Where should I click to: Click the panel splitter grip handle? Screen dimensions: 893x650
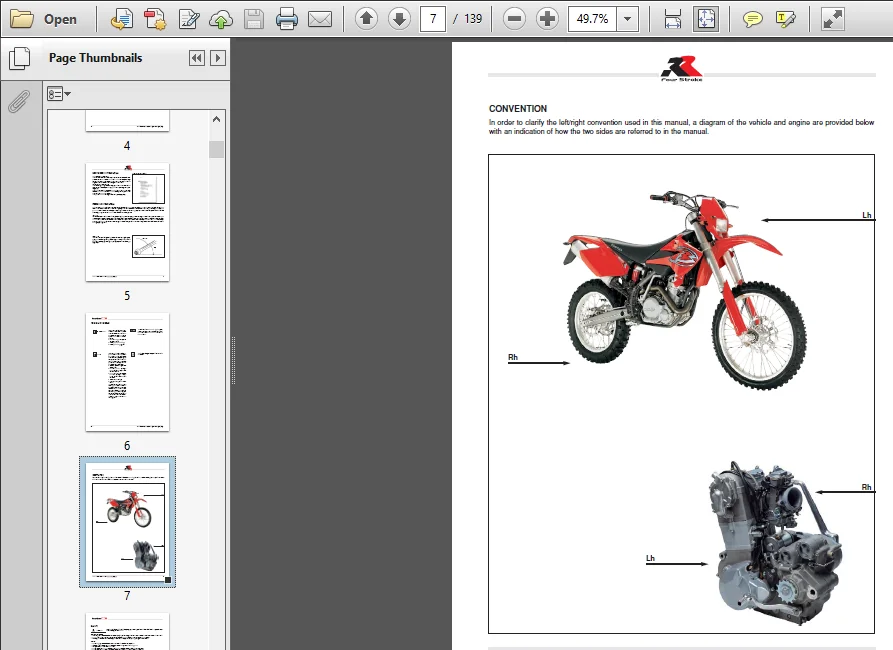pos(233,361)
